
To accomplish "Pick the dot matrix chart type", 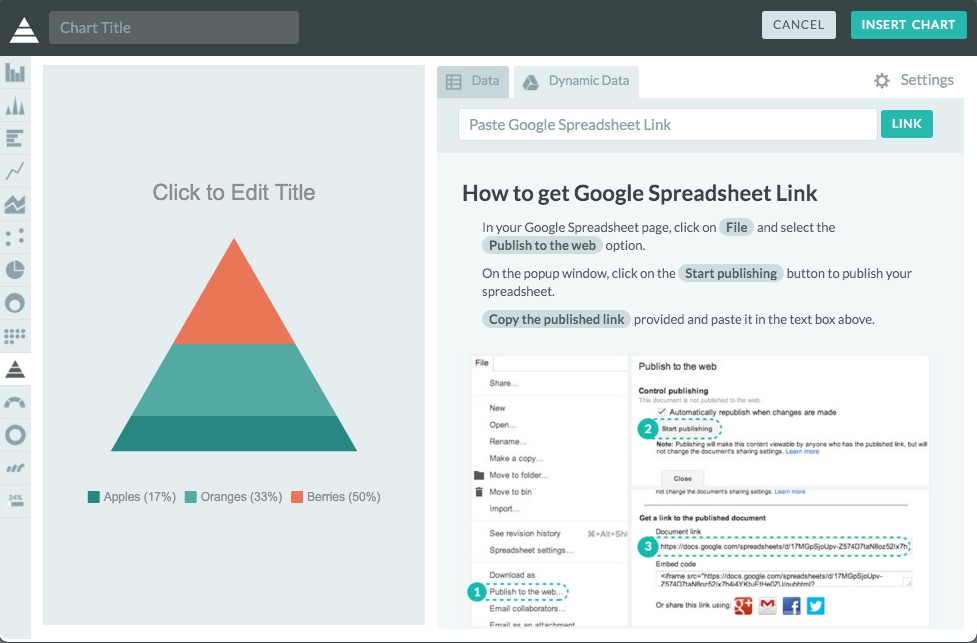I will click(15, 336).
